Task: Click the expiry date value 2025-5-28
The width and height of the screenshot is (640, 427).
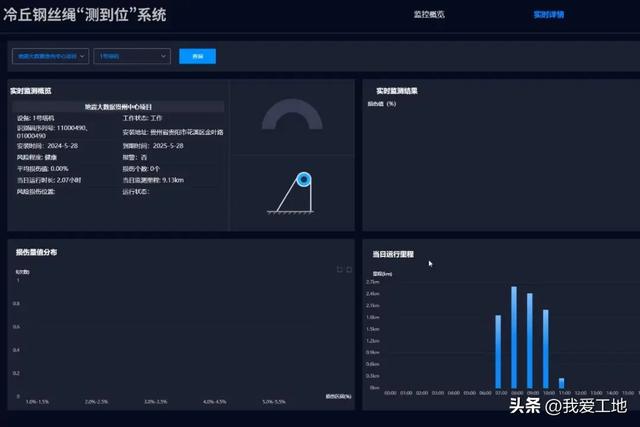Action: pyautogui.click(x=168, y=146)
